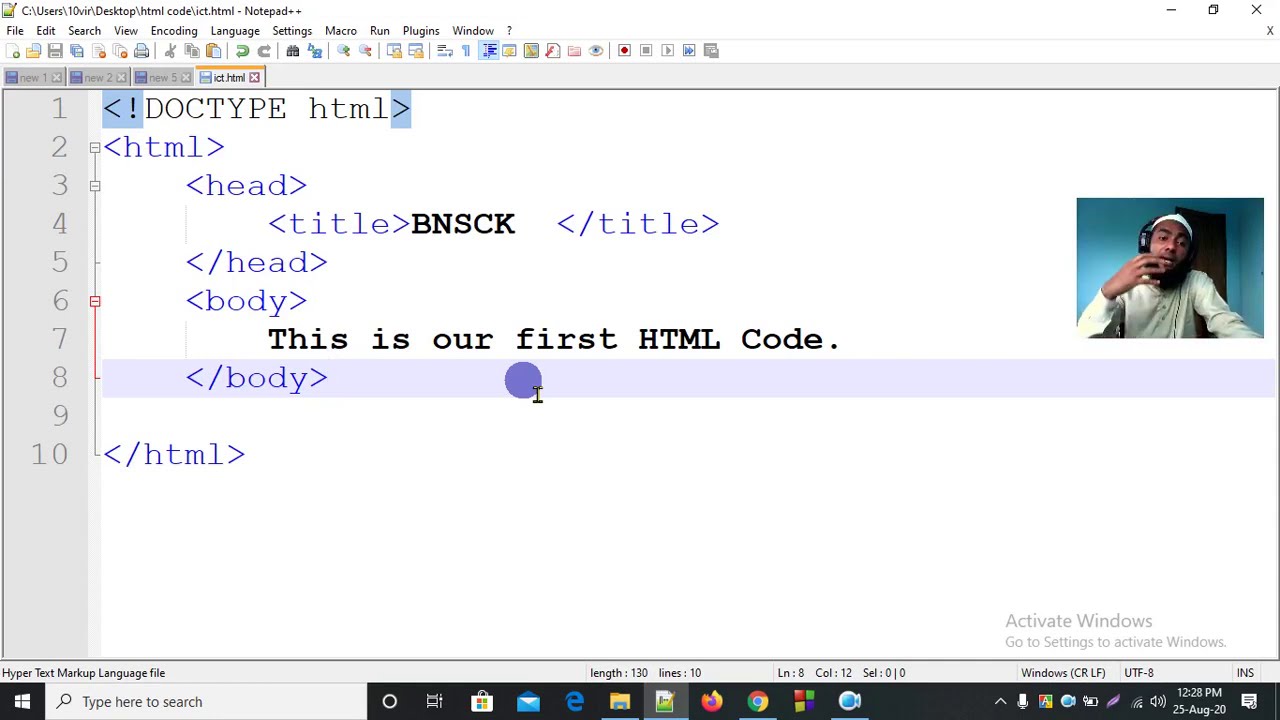Open Google Chrome from the taskbar
The width and height of the screenshot is (1280, 720).
pyautogui.click(x=757, y=701)
